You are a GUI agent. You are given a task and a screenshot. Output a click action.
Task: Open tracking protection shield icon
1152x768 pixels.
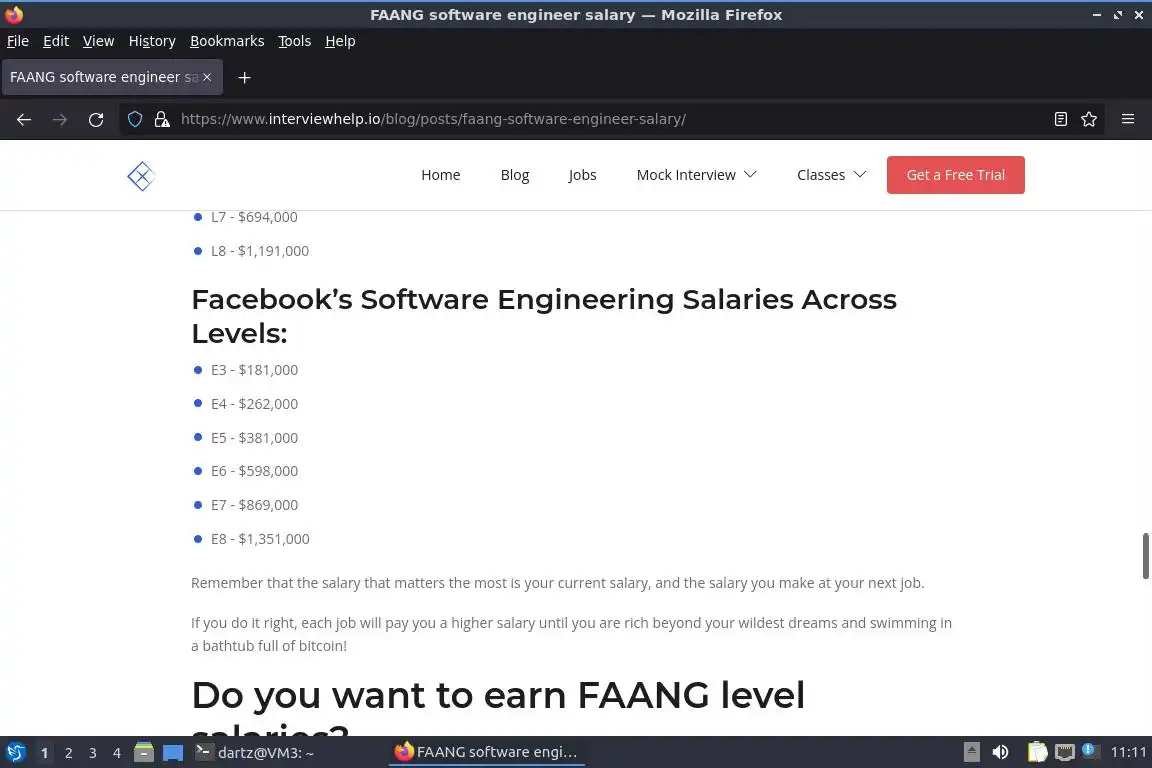(x=134, y=119)
